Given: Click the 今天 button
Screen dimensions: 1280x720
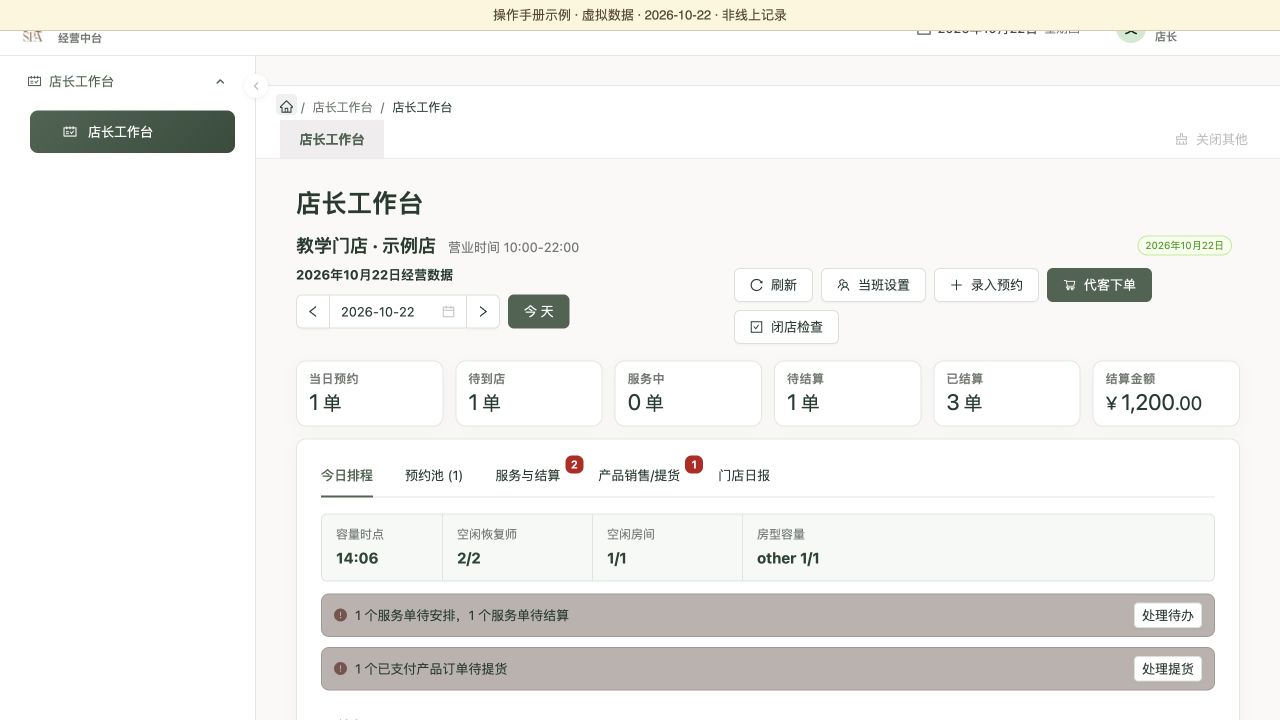Looking at the screenshot, I should pyautogui.click(x=539, y=312).
